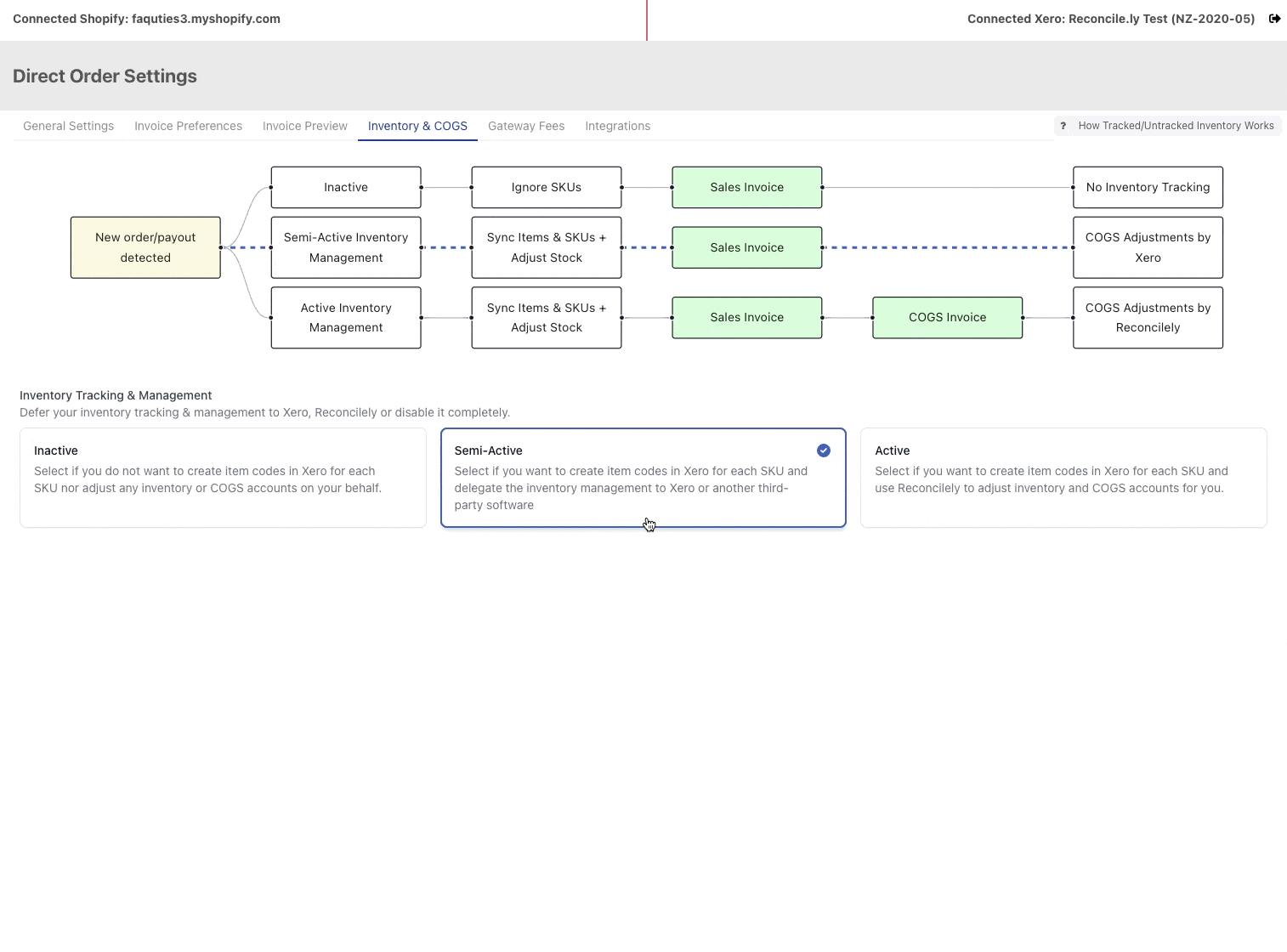Open the Gateway Fees tab
The height and width of the screenshot is (952, 1287).
coord(525,126)
